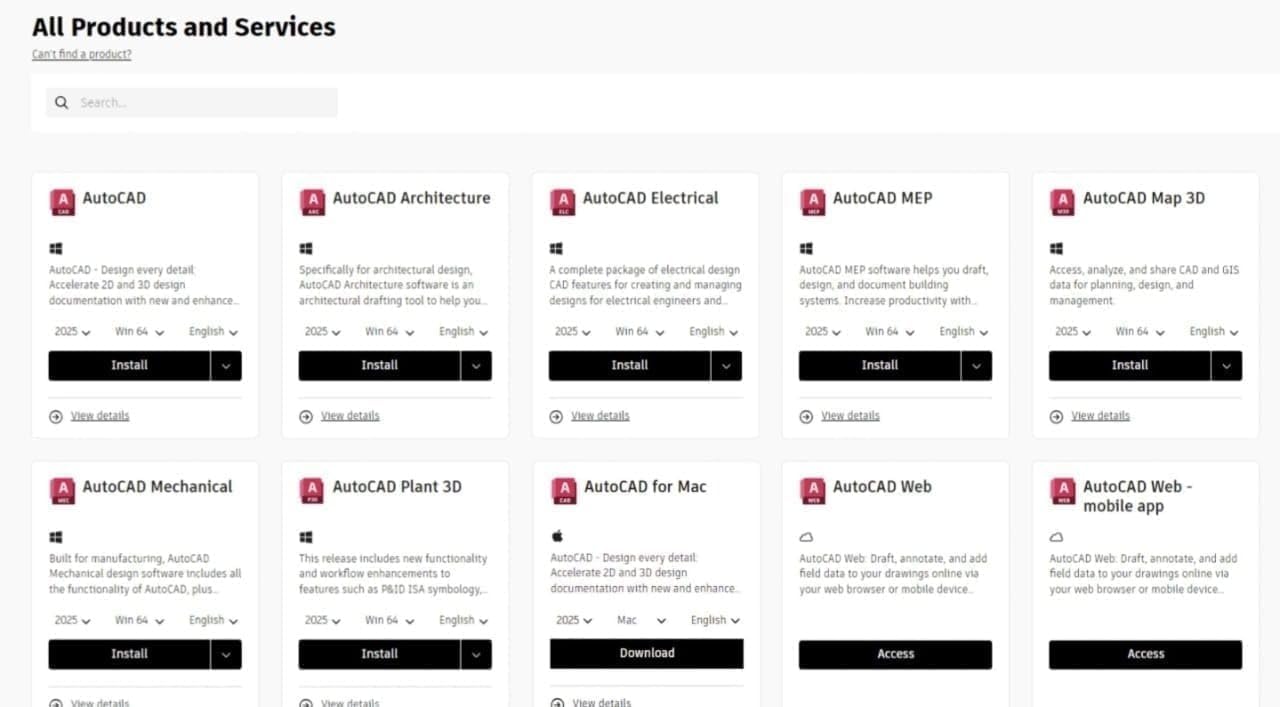Expand AutoCAD MEP Install options arrow
This screenshot has height=707, width=1280.
(976, 366)
